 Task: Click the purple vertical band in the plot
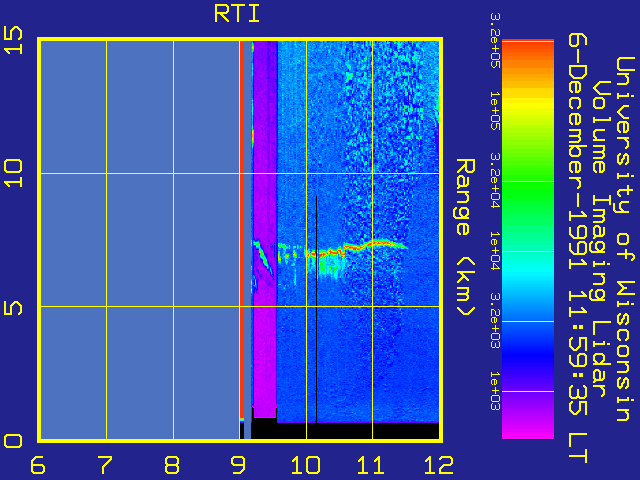[x=265, y=229]
